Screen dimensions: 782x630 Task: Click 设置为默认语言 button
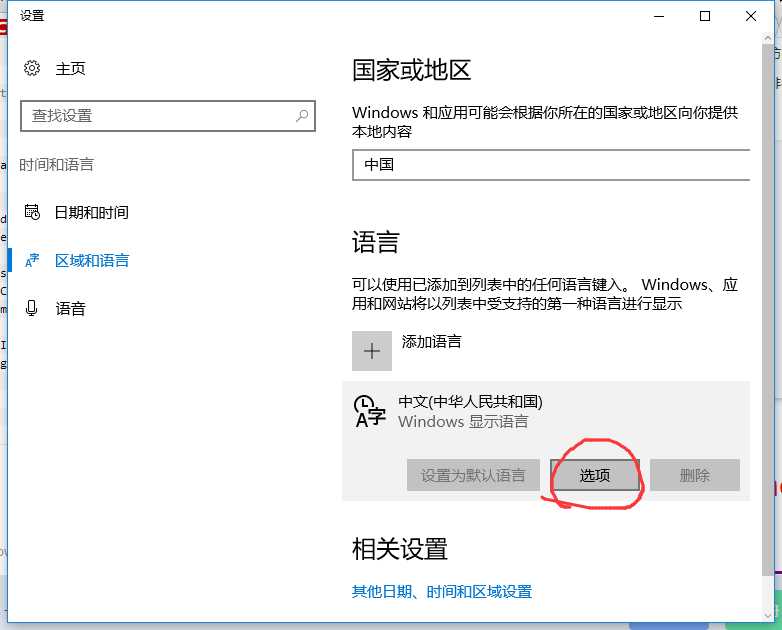coord(473,475)
